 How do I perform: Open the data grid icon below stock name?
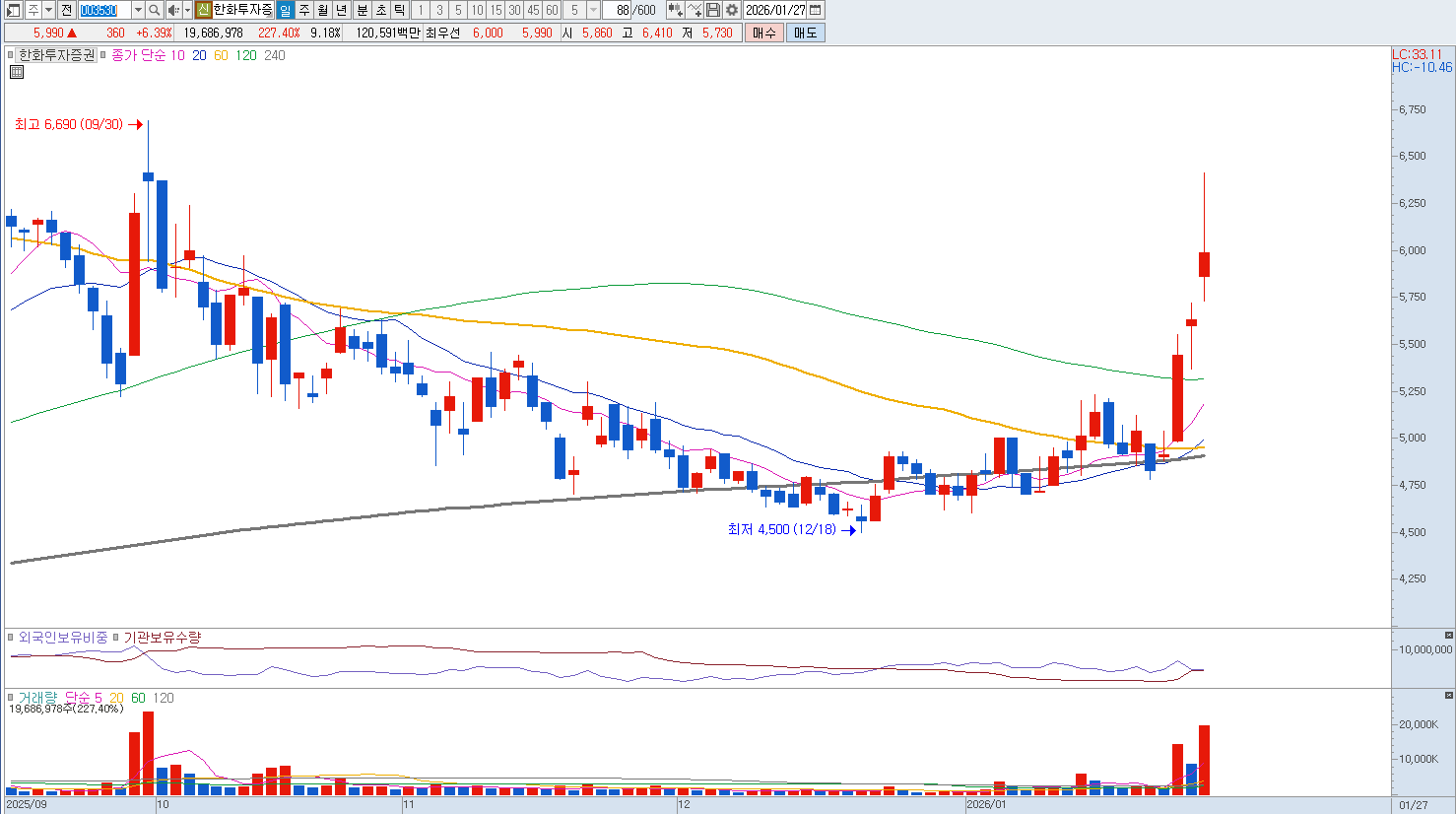click(17, 72)
